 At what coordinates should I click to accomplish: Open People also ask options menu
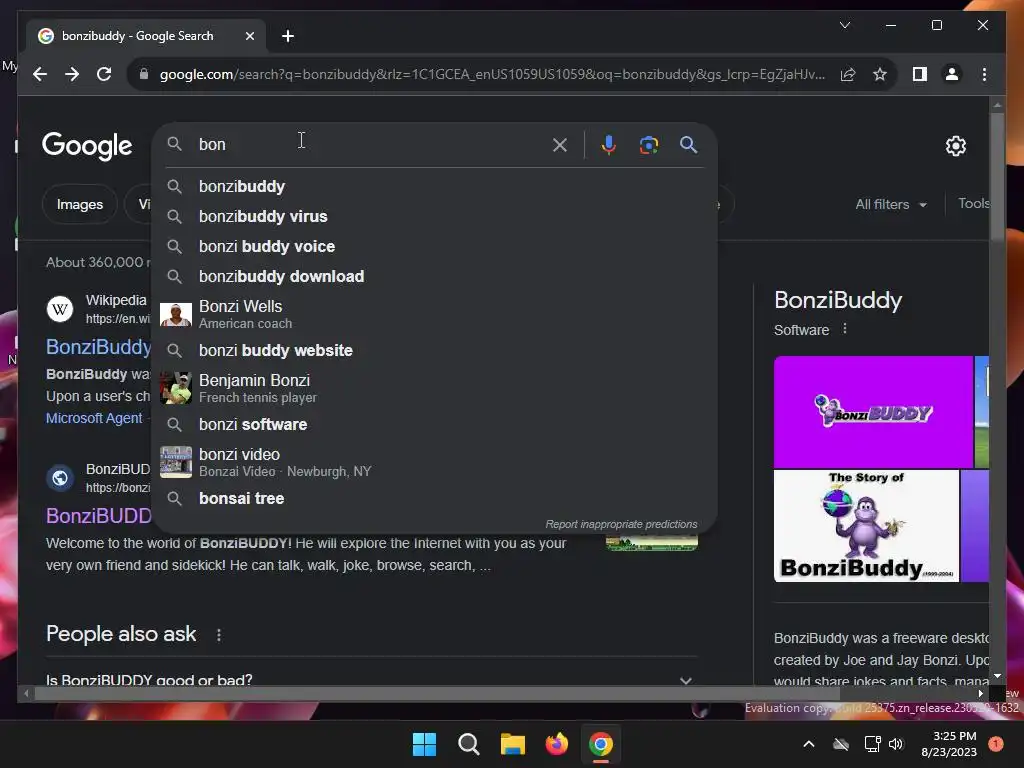point(219,635)
